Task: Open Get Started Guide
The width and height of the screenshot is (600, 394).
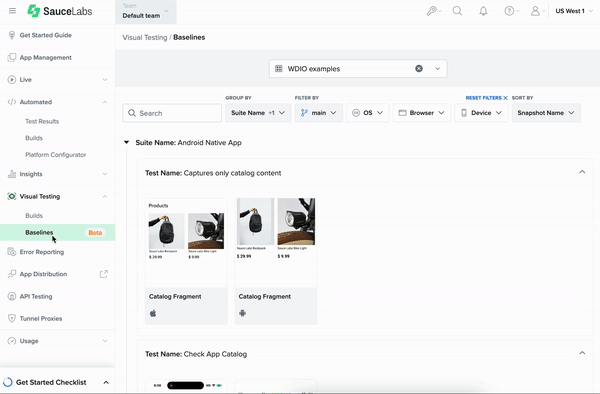Action: [x=46, y=35]
